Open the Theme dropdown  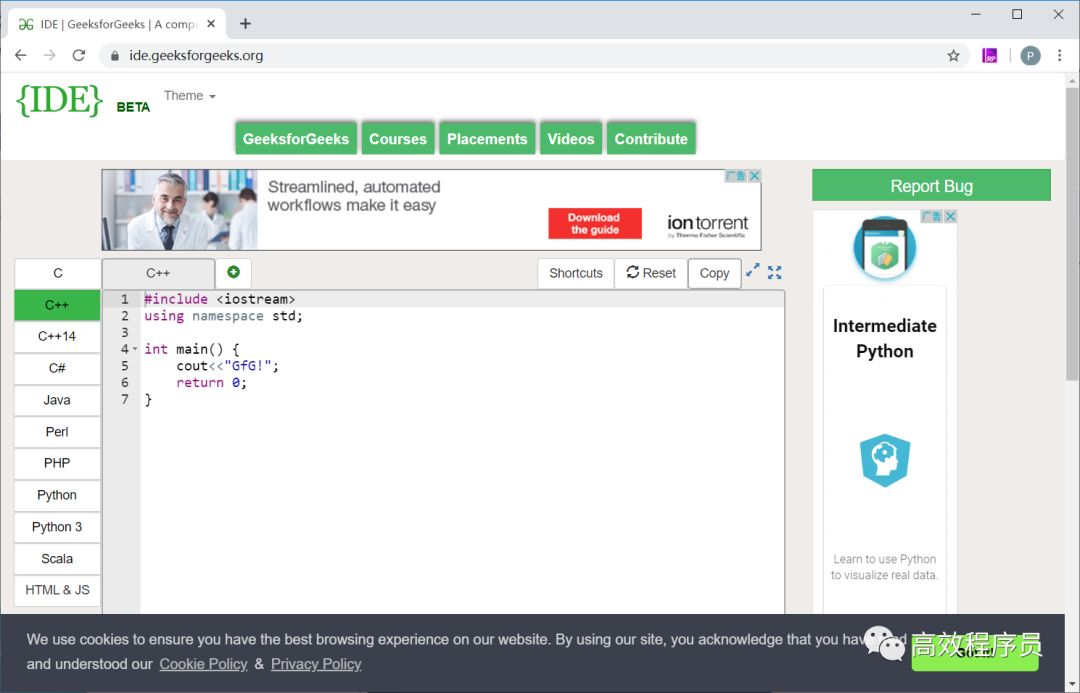[189, 96]
